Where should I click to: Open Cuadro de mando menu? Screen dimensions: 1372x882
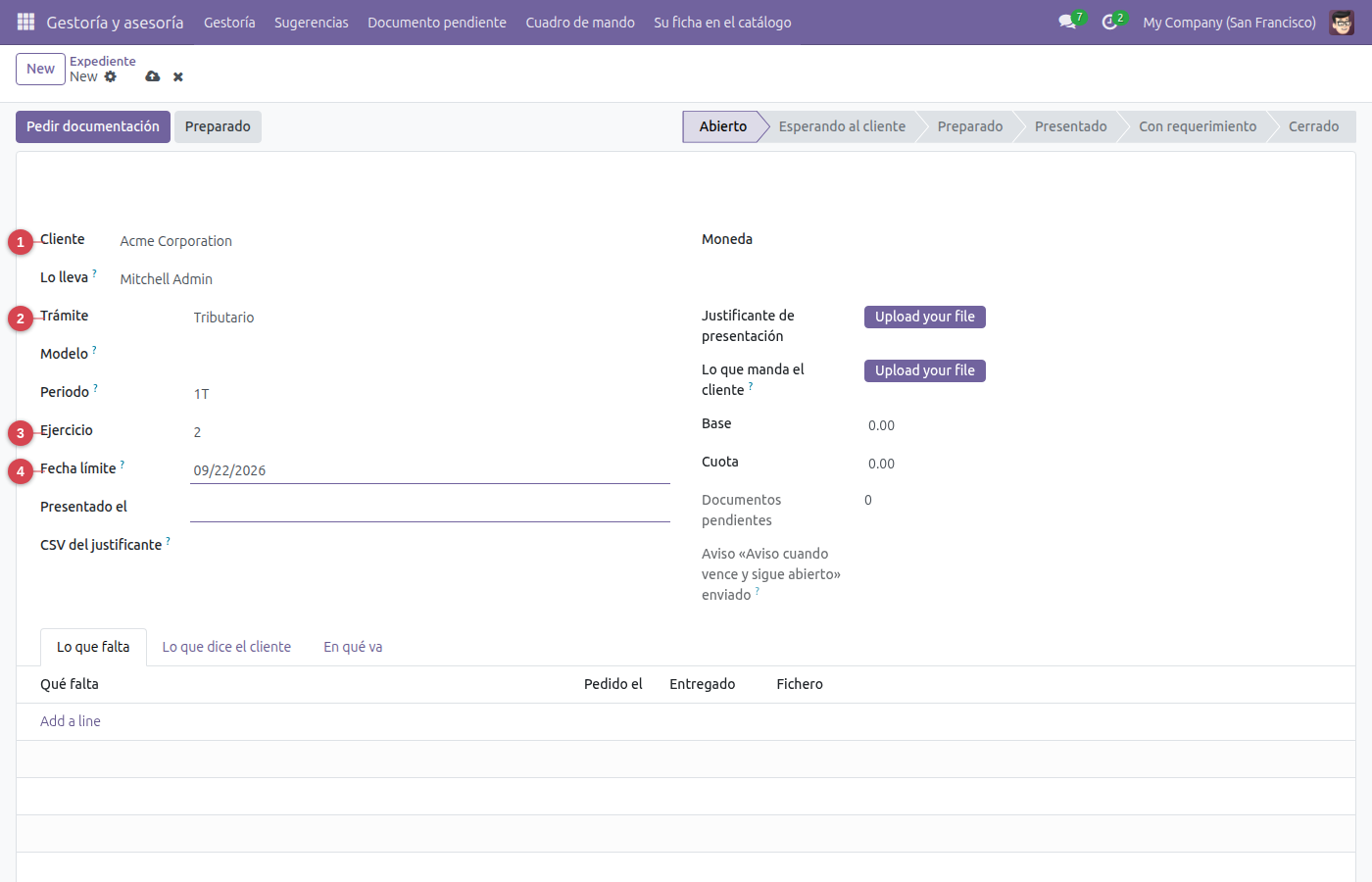pos(580,22)
